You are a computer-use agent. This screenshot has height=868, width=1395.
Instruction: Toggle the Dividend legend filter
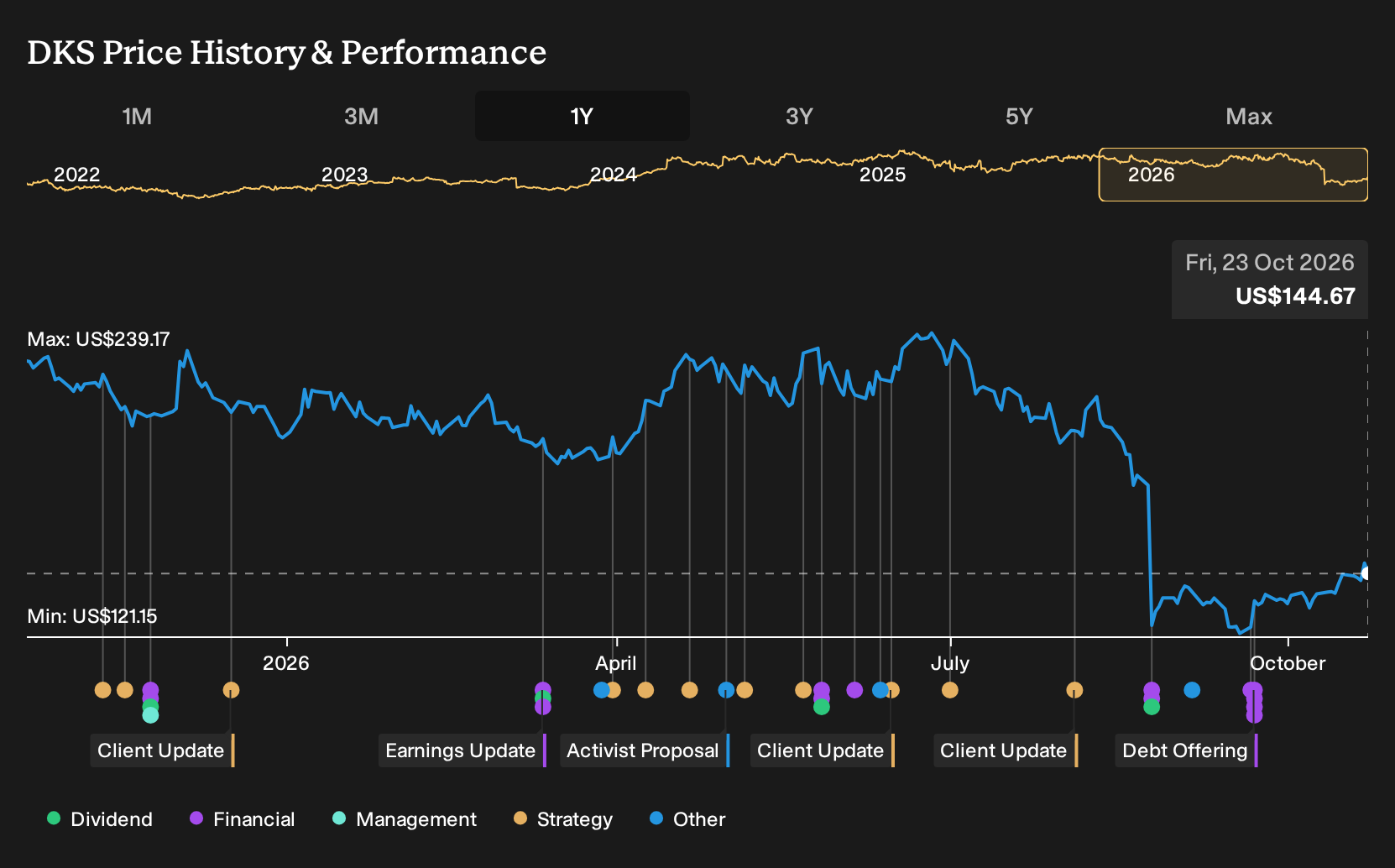[x=100, y=819]
